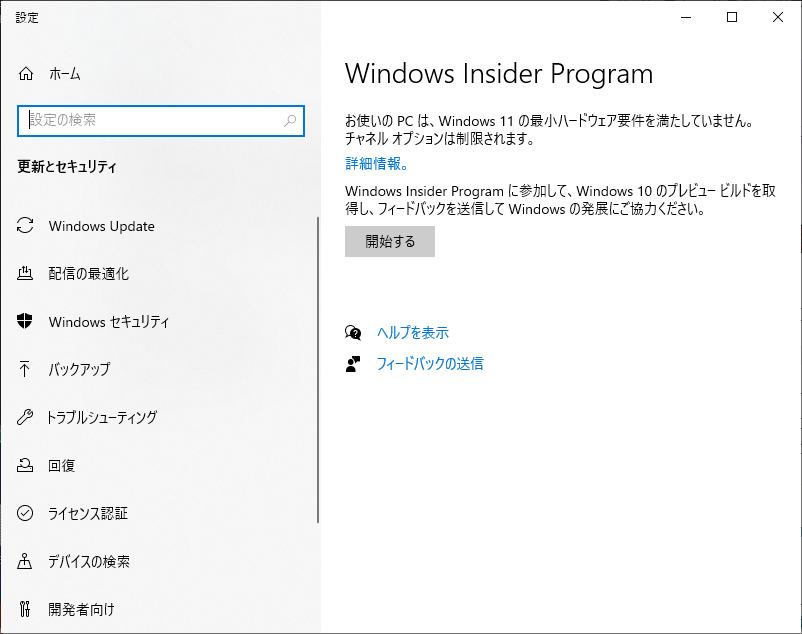Click the sidebar vertical scrollbar

(x=318, y=370)
